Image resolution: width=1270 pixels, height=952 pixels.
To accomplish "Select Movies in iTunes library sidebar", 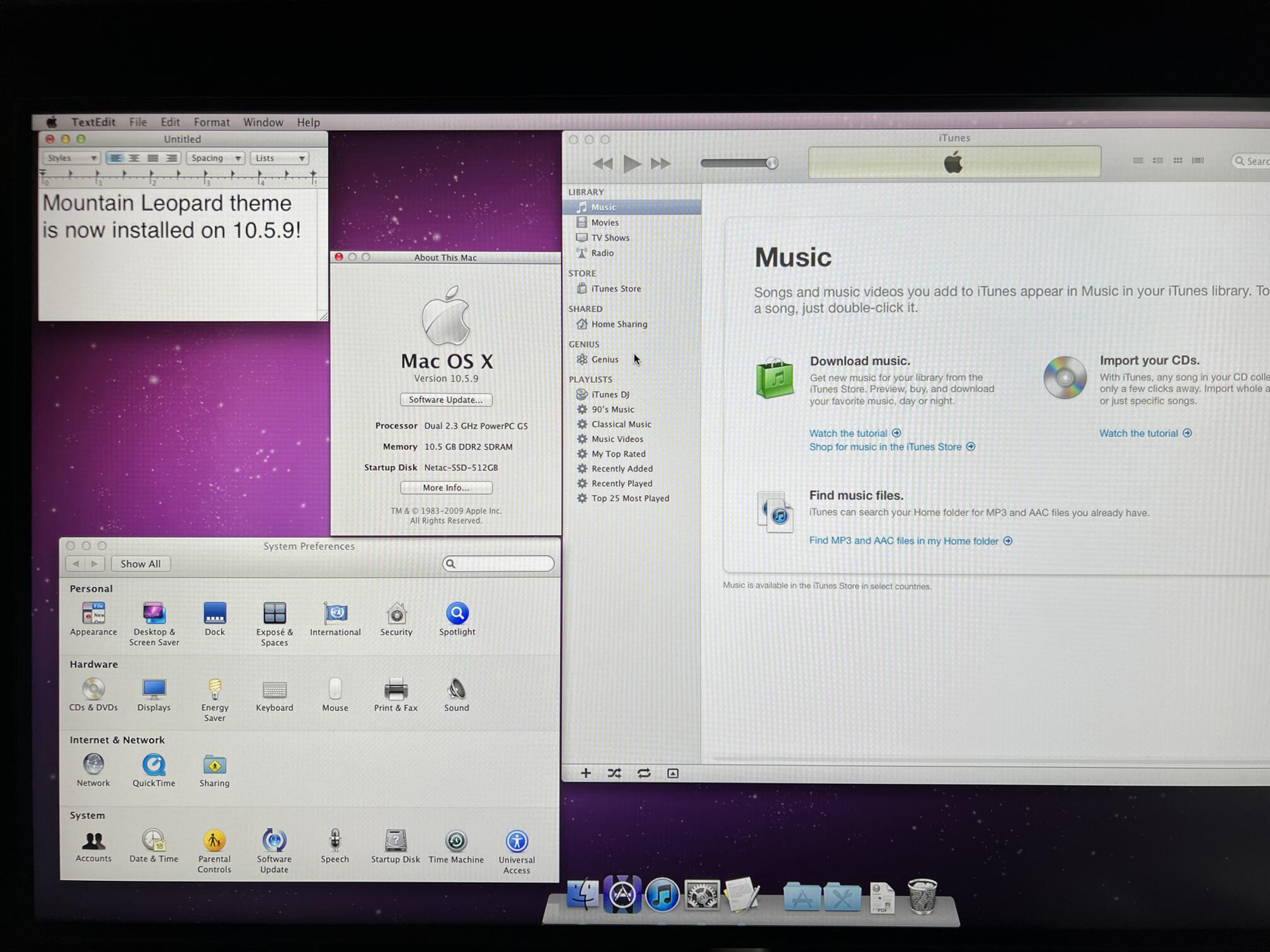I will pyautogui.click(x=631, y=222).
